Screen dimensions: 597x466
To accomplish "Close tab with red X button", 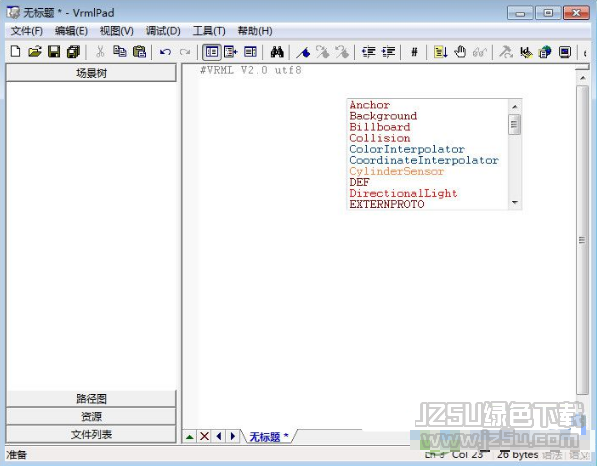I will [204, 436].
